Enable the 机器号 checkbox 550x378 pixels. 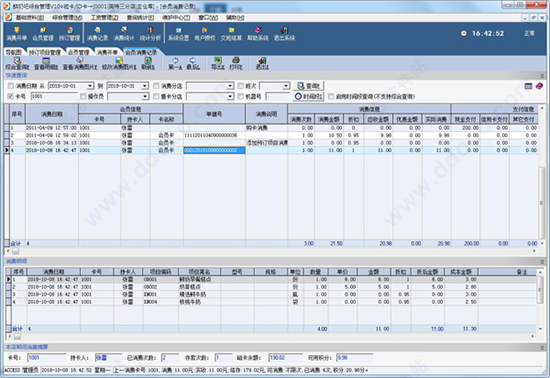coord(241,96)
